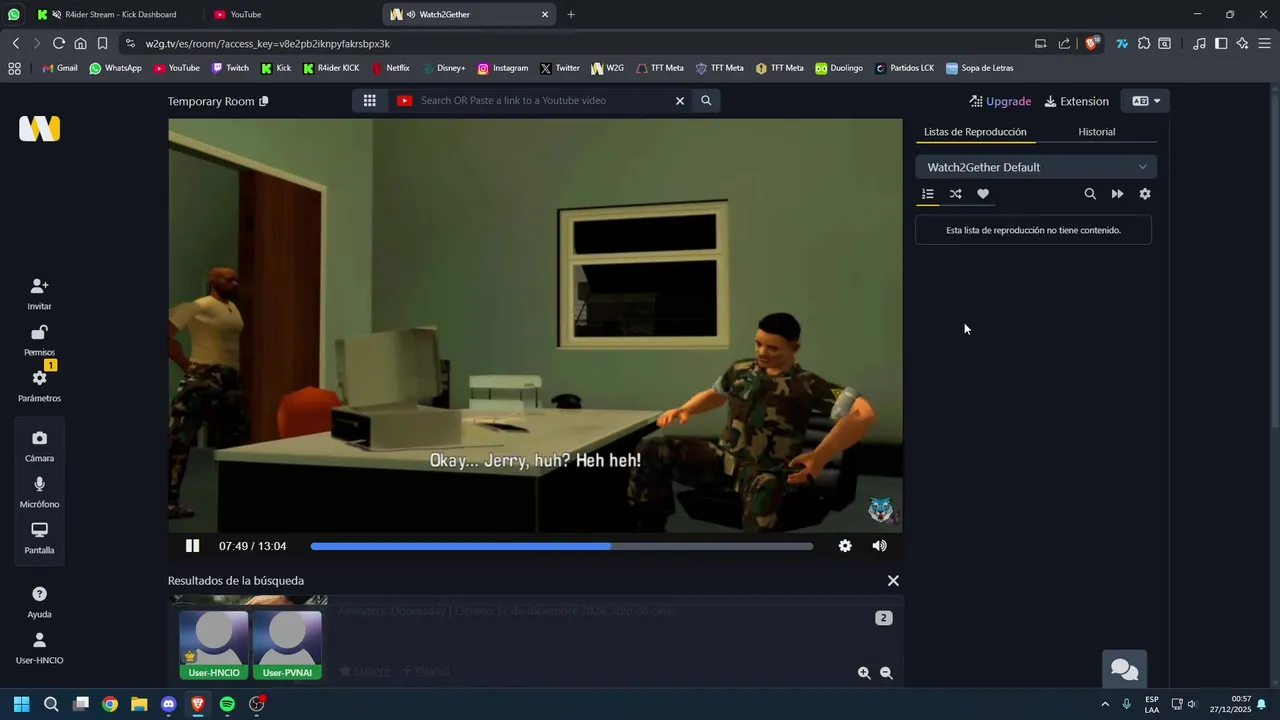Open Spotify from the taskbar
The width and height of the screenshot is (1280, 720).
coord(227,704)
